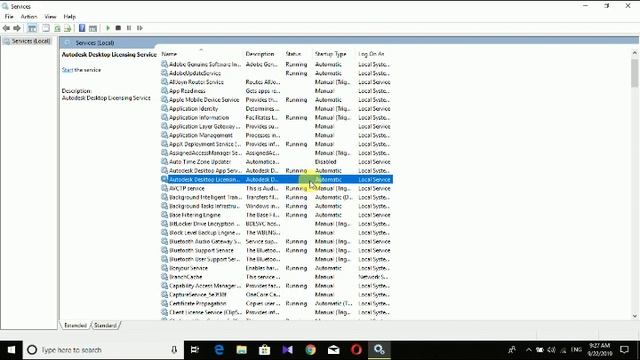Viewport: 640px width, 360px height.
Task: Select the Base Filtering Engine service
Action: [x=276, y=215]
